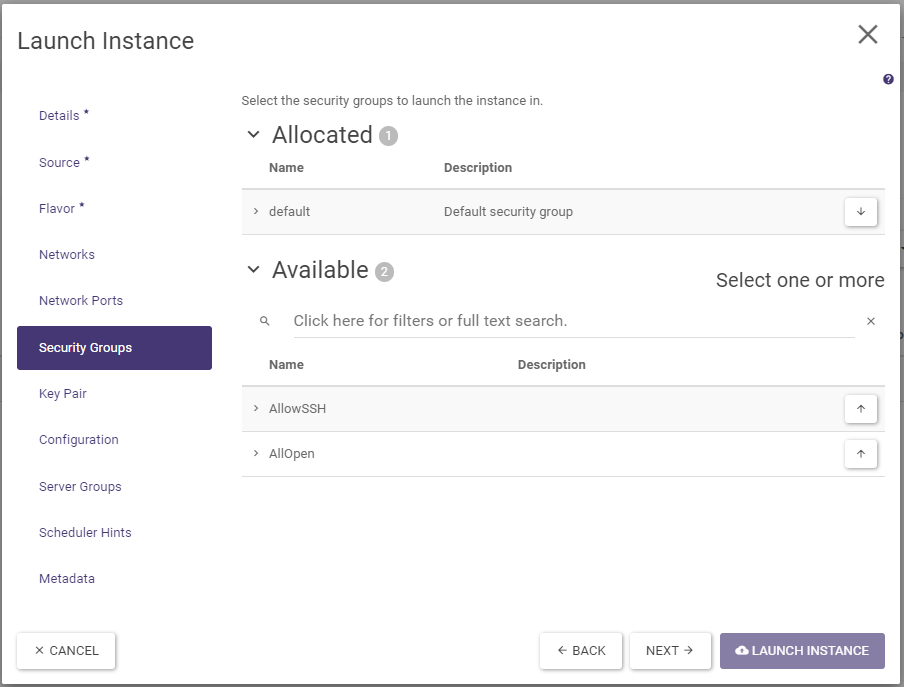Expand the default security group row
This screenshot has height=687, width=904.
[x=256, y=212]
